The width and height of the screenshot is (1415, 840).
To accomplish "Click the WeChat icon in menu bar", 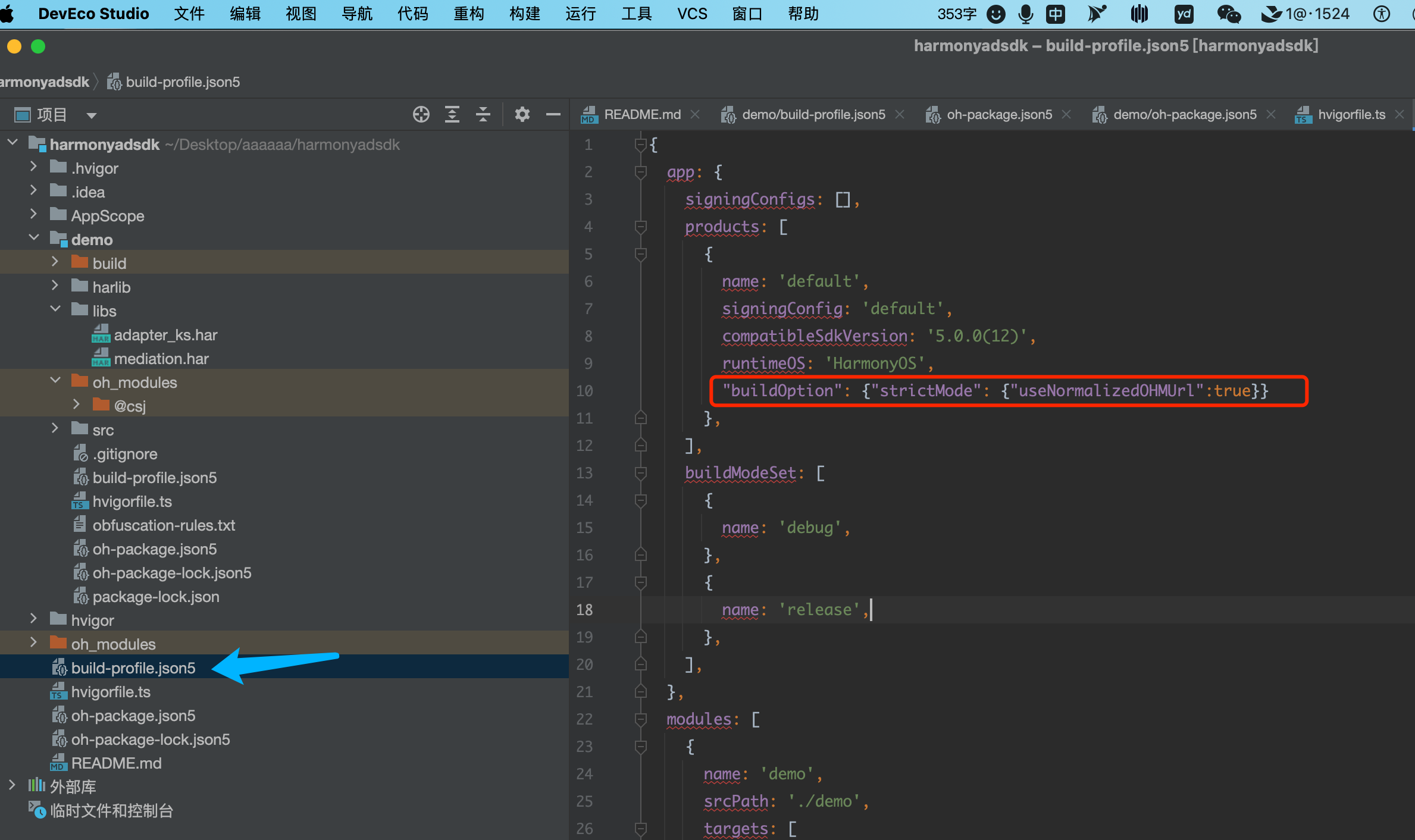I will [x=1228, y=14].
